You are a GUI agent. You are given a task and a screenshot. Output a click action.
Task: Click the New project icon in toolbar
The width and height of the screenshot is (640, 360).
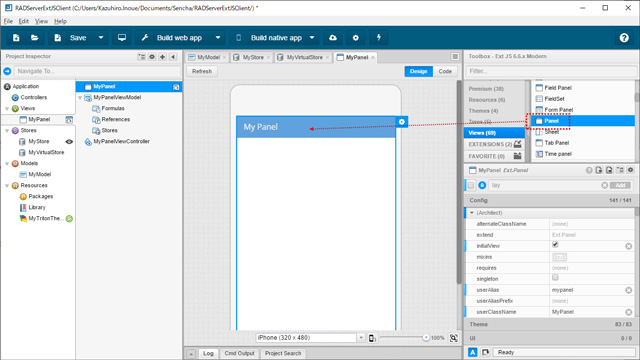tap(16, 38)
